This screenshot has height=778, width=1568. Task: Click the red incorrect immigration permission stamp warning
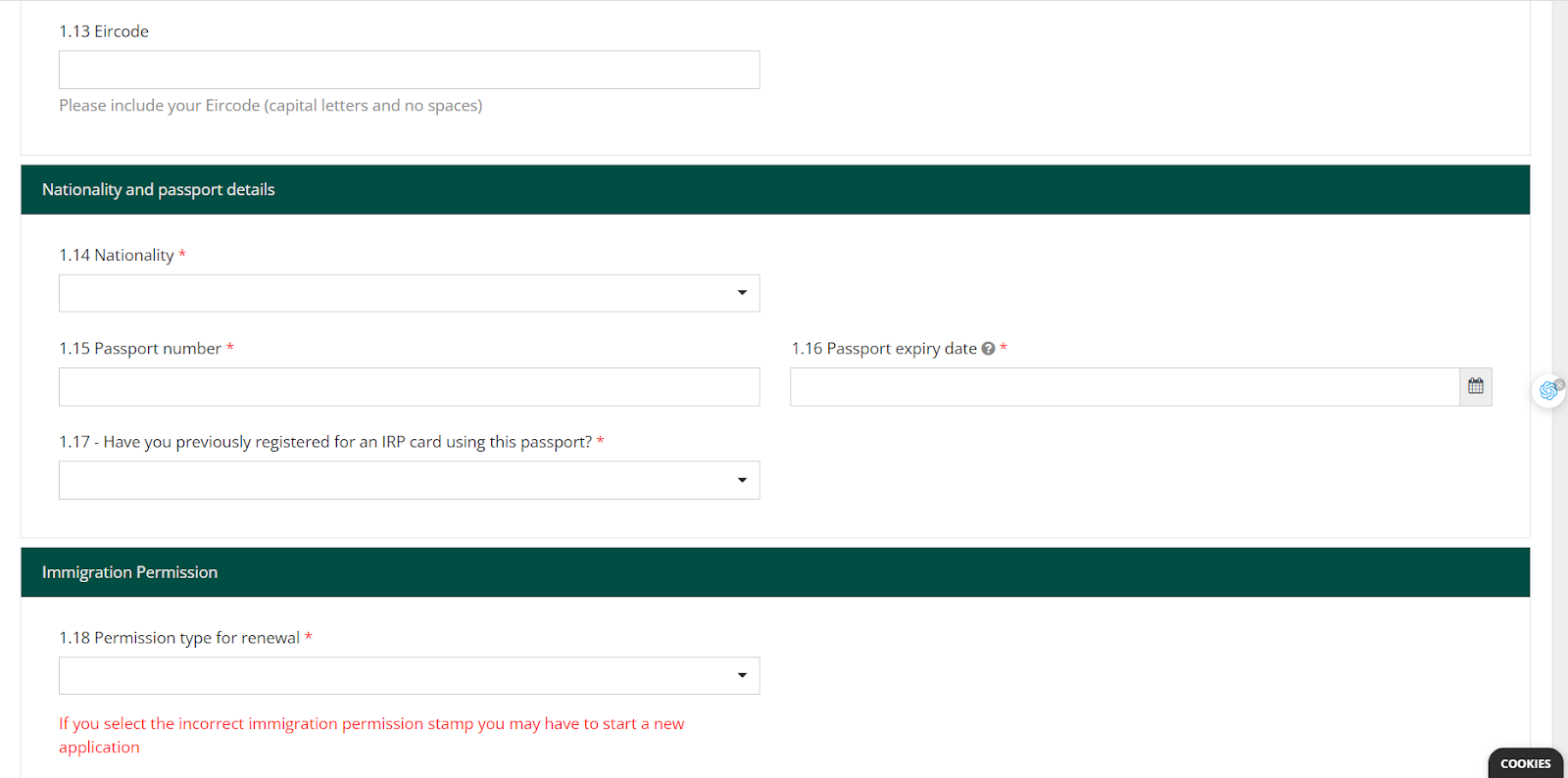click(x=371, y=735)
